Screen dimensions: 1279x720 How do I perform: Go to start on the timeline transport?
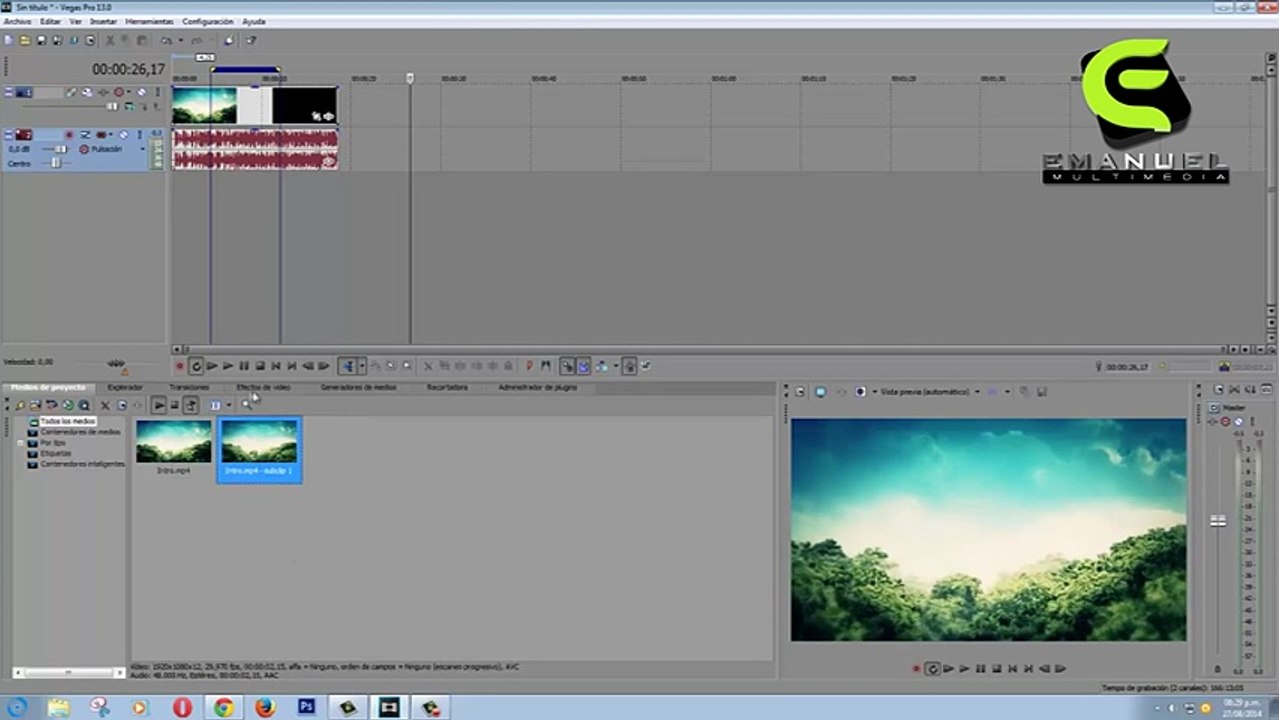[x=275, y=367]
